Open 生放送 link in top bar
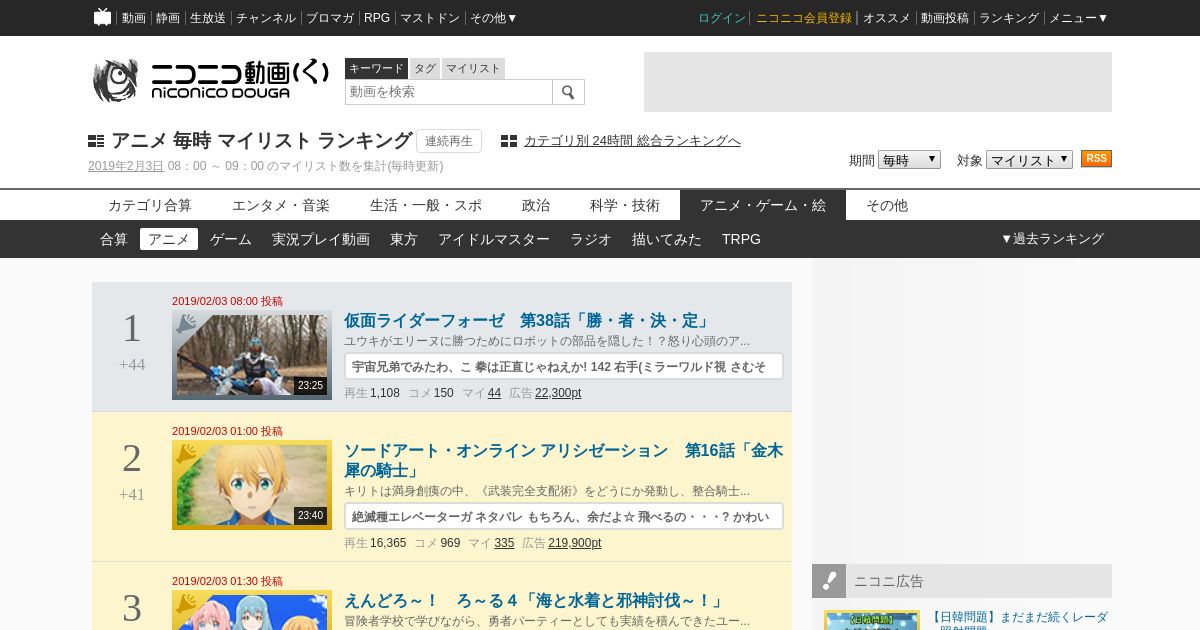This screenshot has width=1200, height=630. point(208,18)
